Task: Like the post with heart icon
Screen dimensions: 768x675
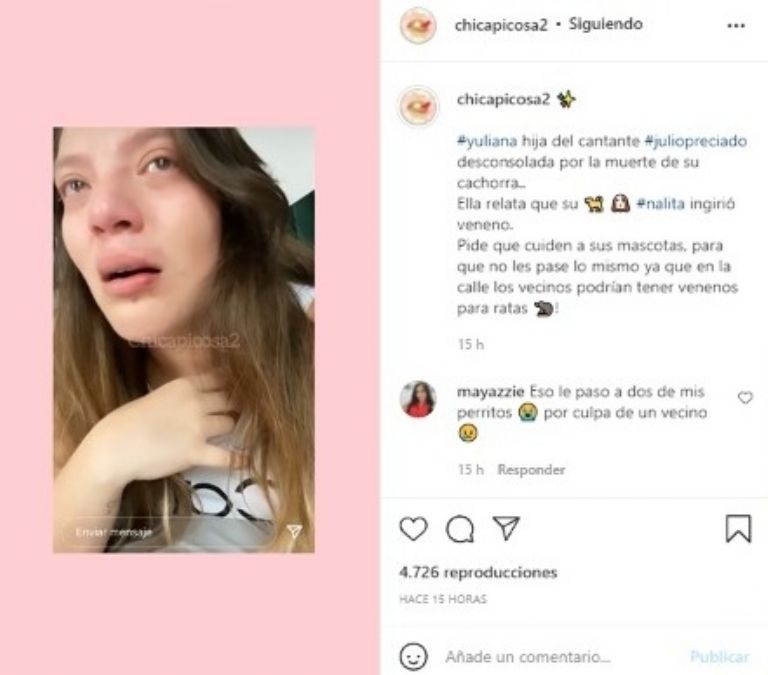Action: (413, 529)
